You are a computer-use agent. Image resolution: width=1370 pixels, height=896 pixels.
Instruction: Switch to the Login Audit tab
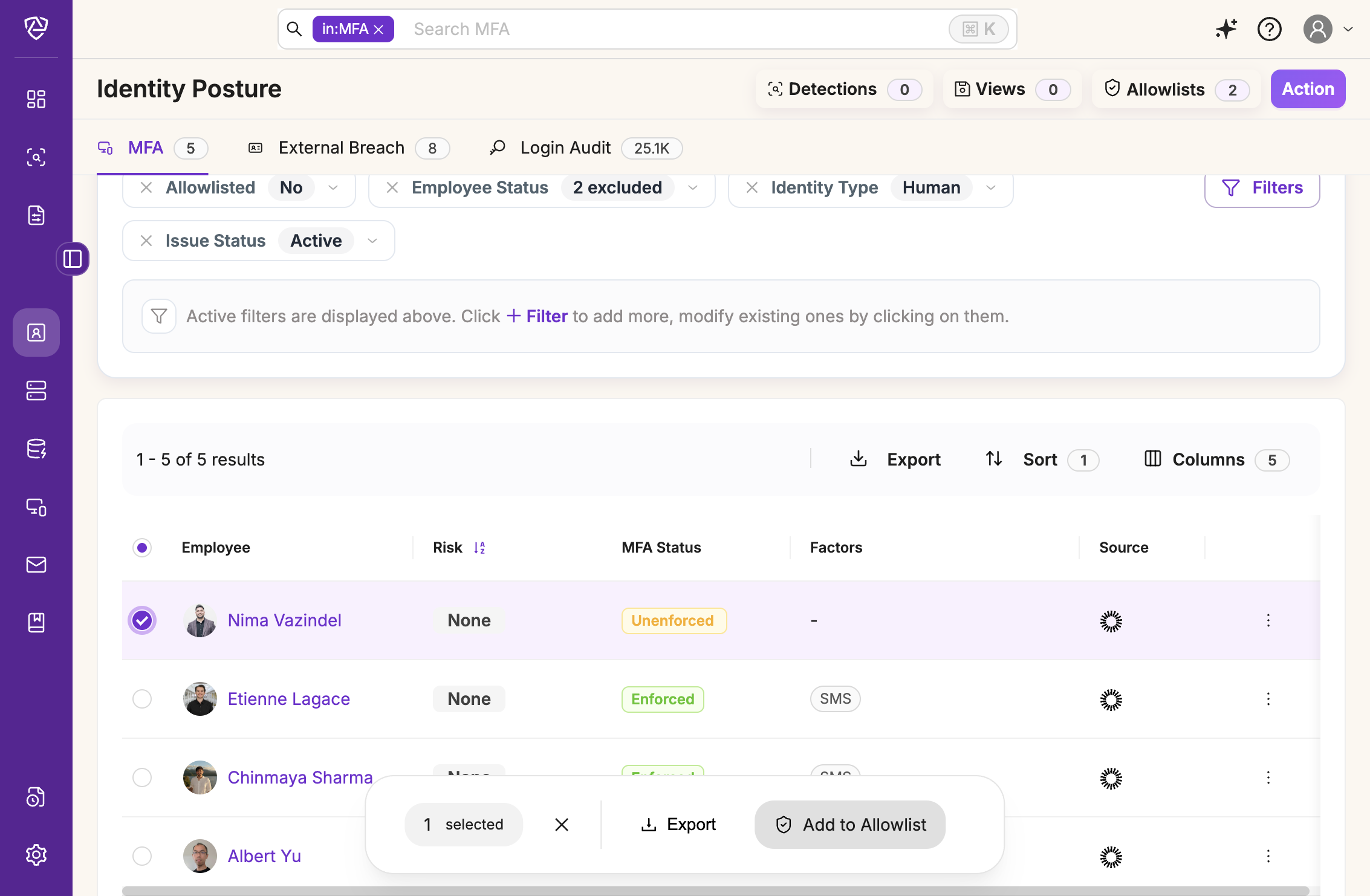[x=565, y=148]
